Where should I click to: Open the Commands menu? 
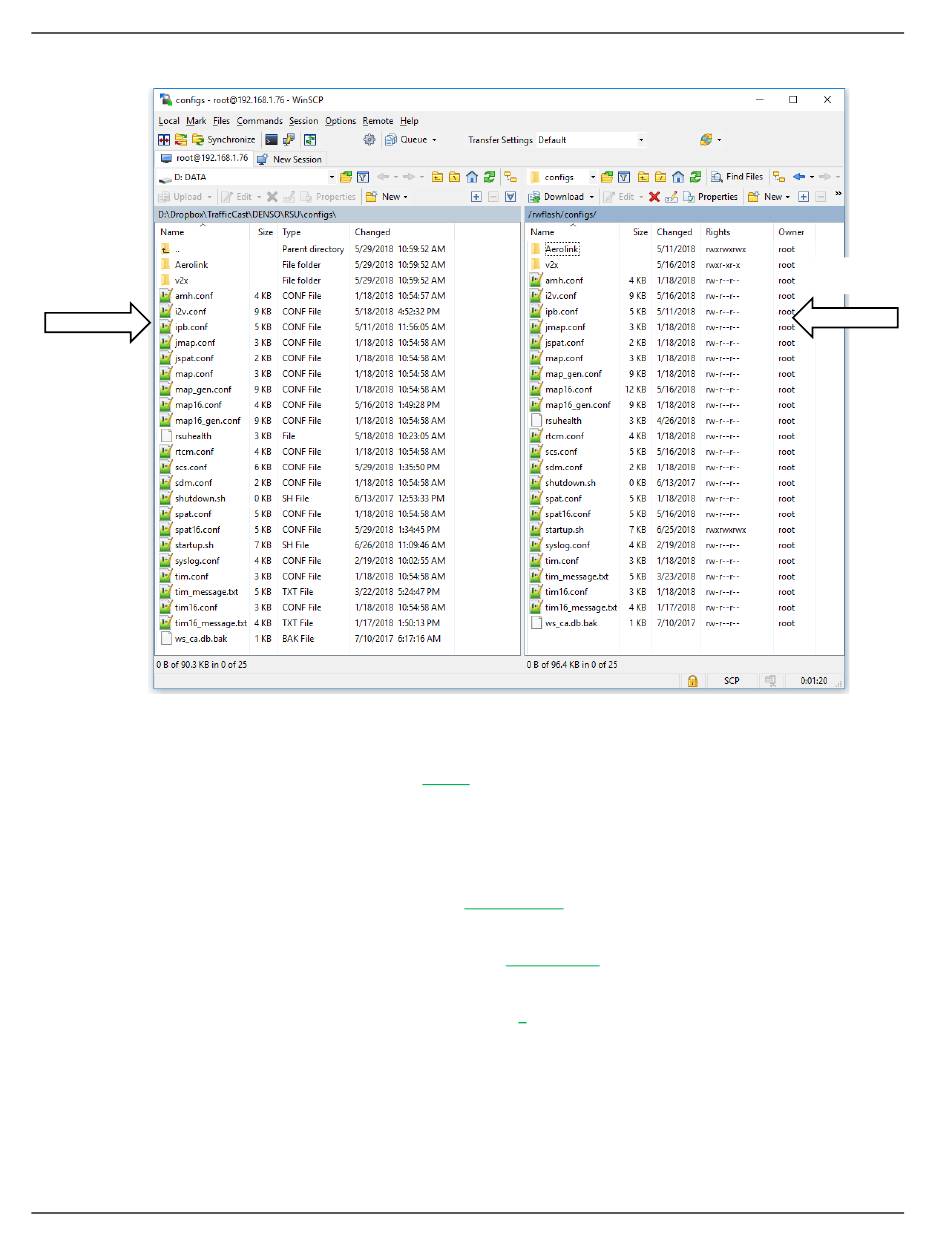(x=259, y=121)
